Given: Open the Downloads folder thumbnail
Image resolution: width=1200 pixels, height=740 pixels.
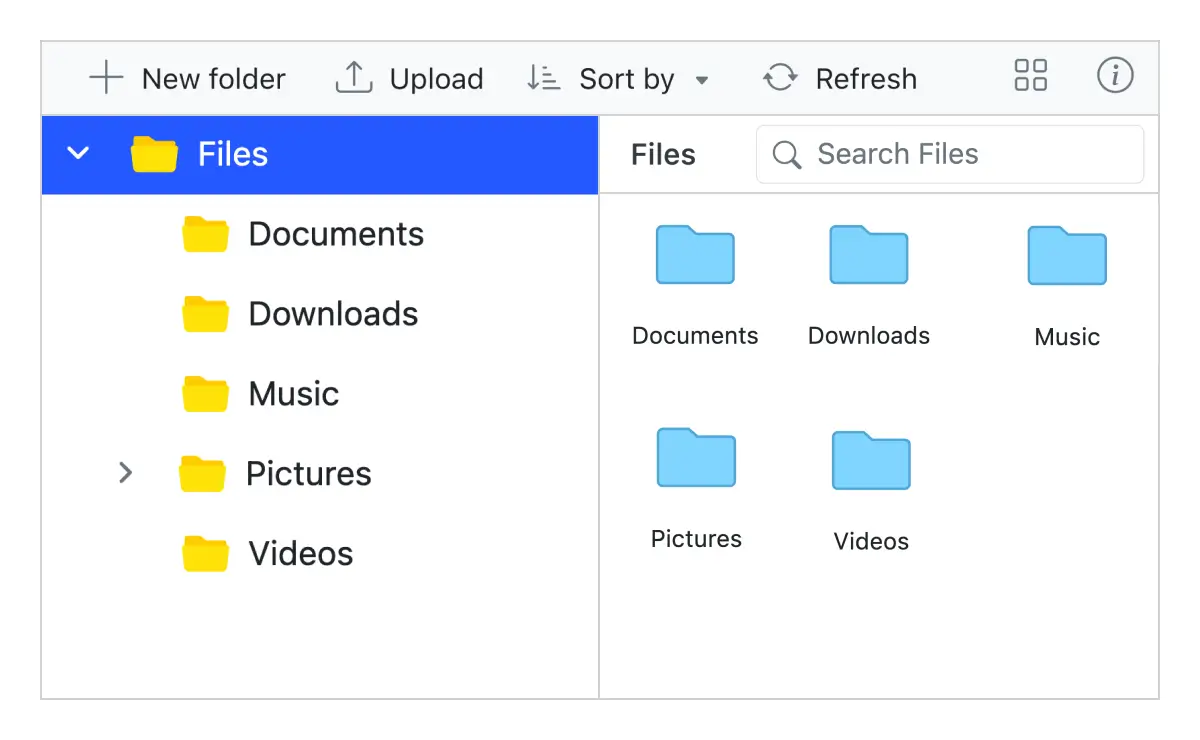Looking at the screenshot, I should click(868, 256).
